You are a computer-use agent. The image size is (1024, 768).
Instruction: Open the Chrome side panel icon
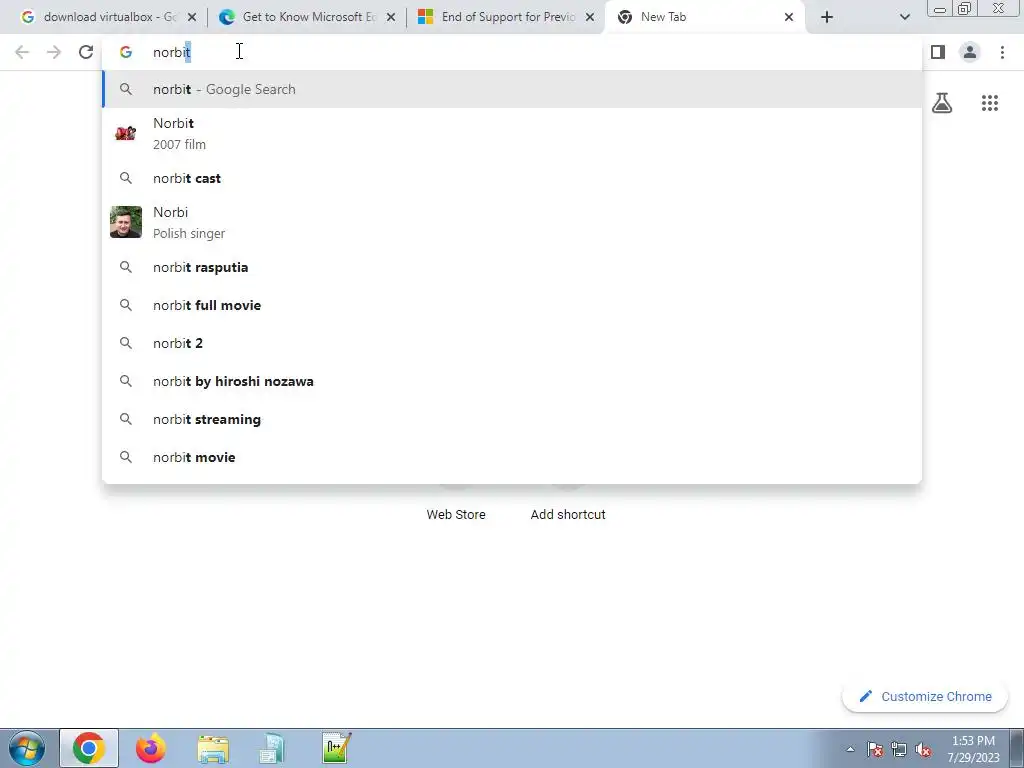pos(938,52)
